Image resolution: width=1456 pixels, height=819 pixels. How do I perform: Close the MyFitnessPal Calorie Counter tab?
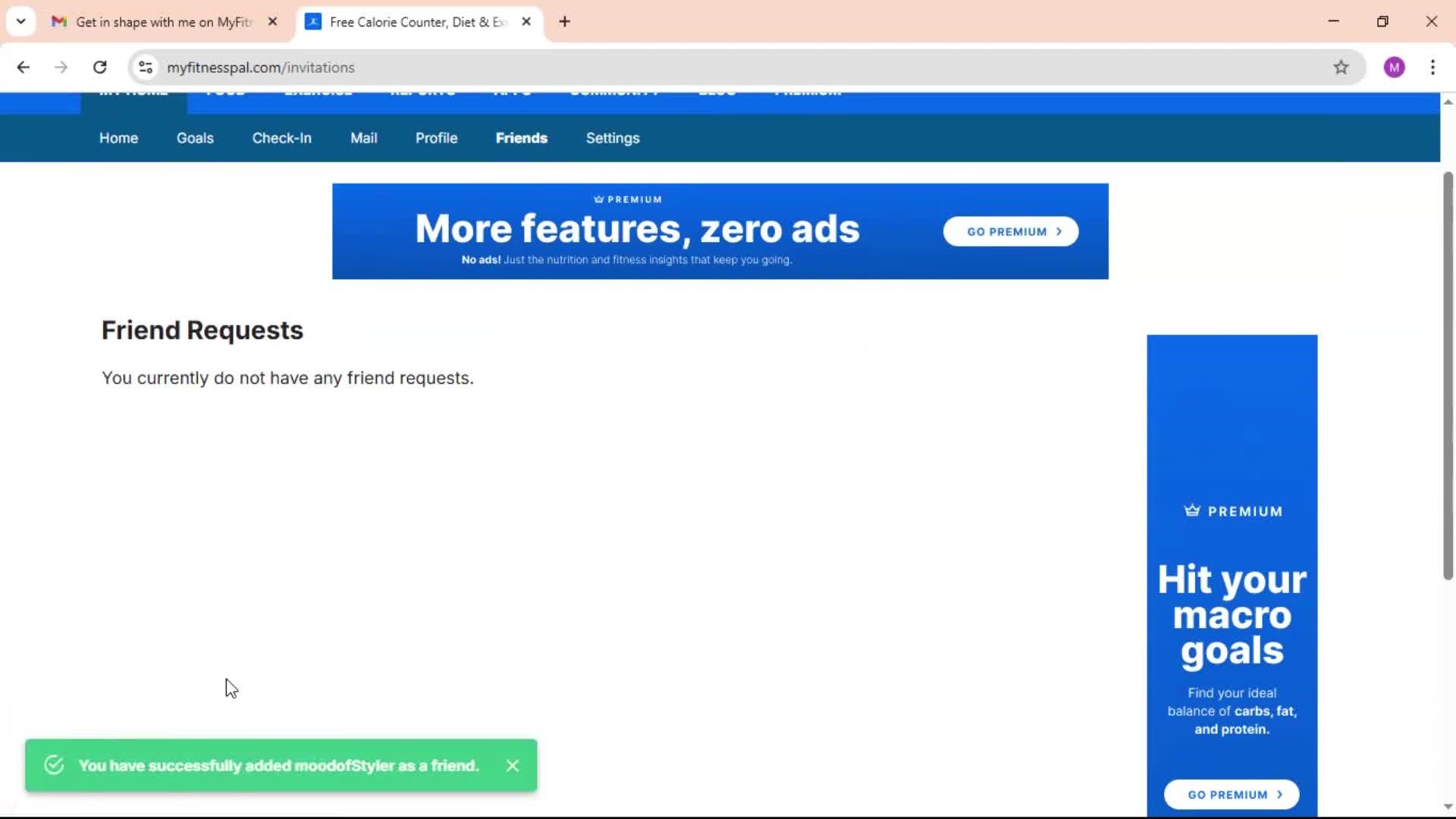pos(526,22)
